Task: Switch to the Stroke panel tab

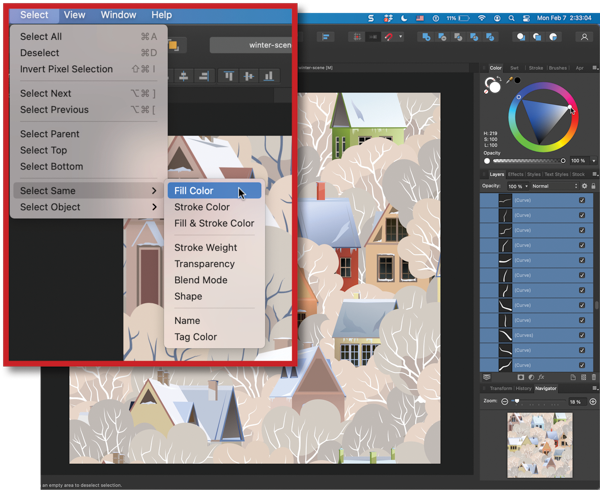Action: click(536, 68)
